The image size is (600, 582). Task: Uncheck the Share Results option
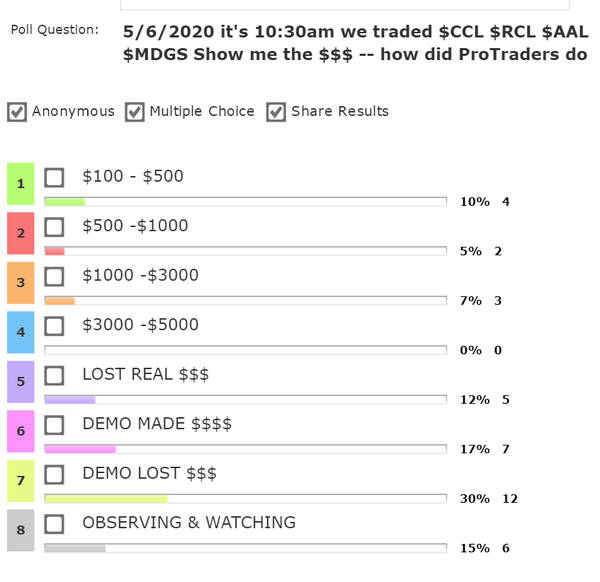coord(277,112)
